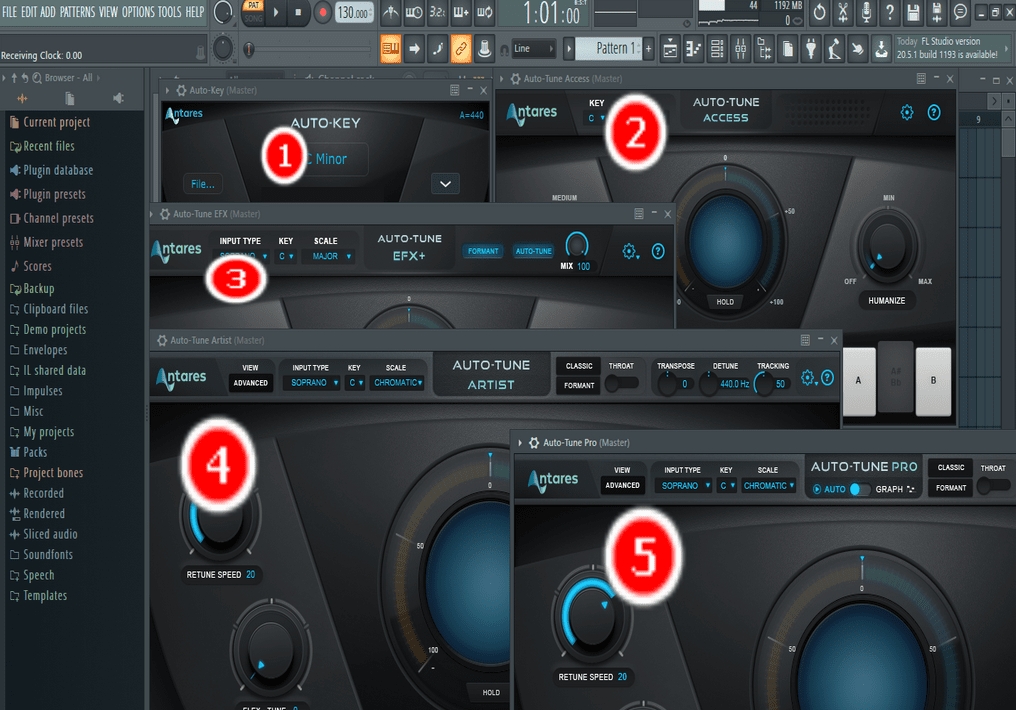Open the mixer icon
The image size is (1016, 710).
point(740,49)
